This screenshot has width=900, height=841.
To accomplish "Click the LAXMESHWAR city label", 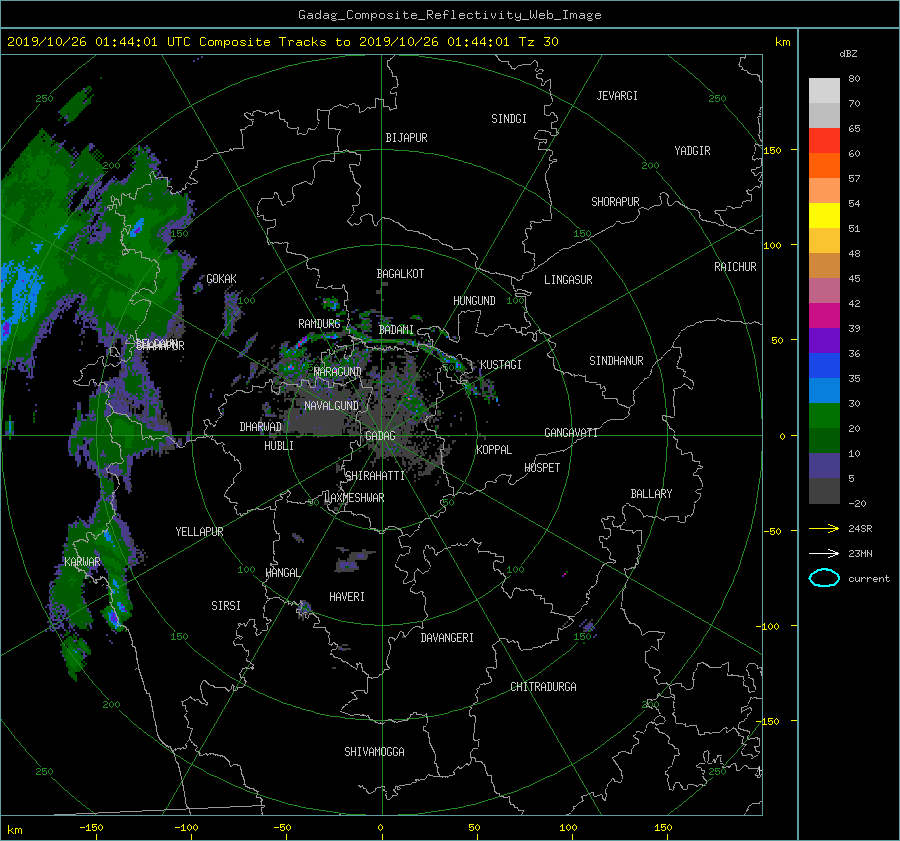I will pyautogui.click(x=354, y=498).
